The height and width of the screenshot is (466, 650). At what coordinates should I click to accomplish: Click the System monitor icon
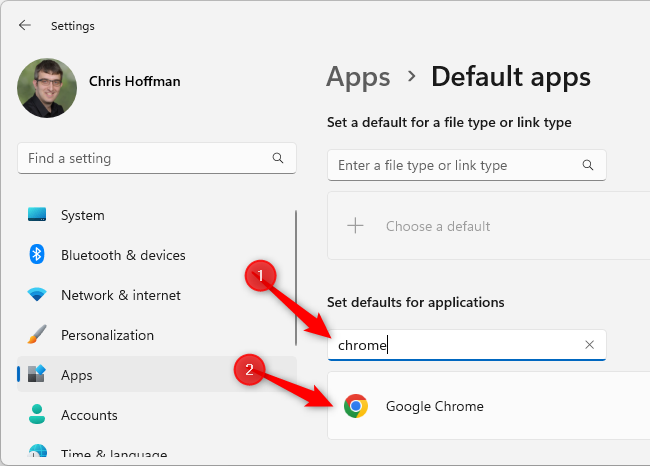pos(37,215)
